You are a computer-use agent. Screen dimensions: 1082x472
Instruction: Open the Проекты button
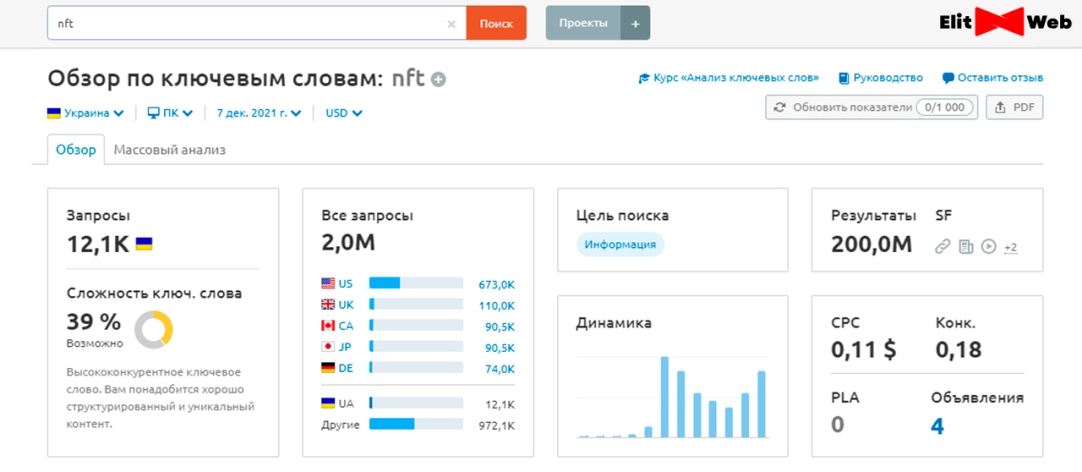(583, 23)
